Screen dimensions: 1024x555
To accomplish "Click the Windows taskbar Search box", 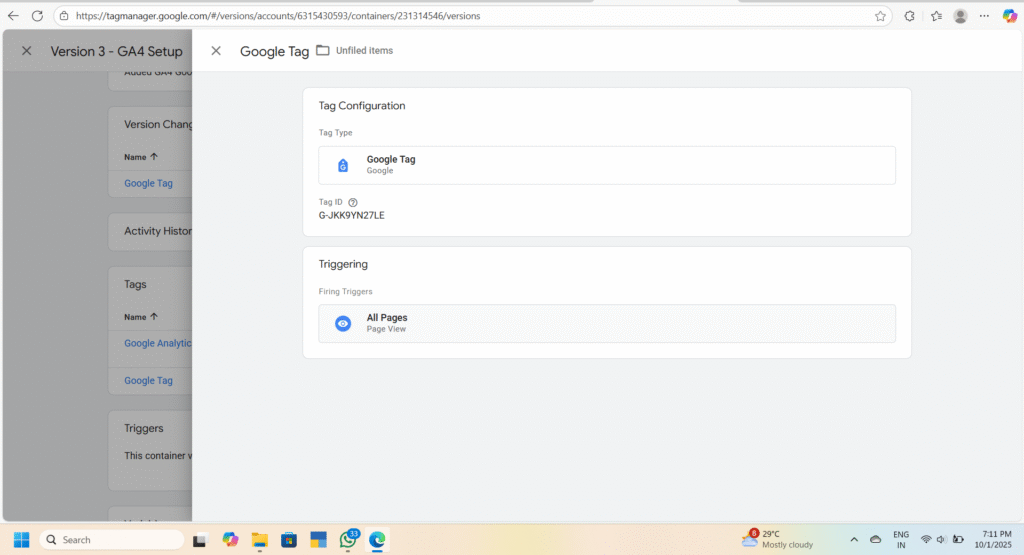I will [x=111, y=539].
